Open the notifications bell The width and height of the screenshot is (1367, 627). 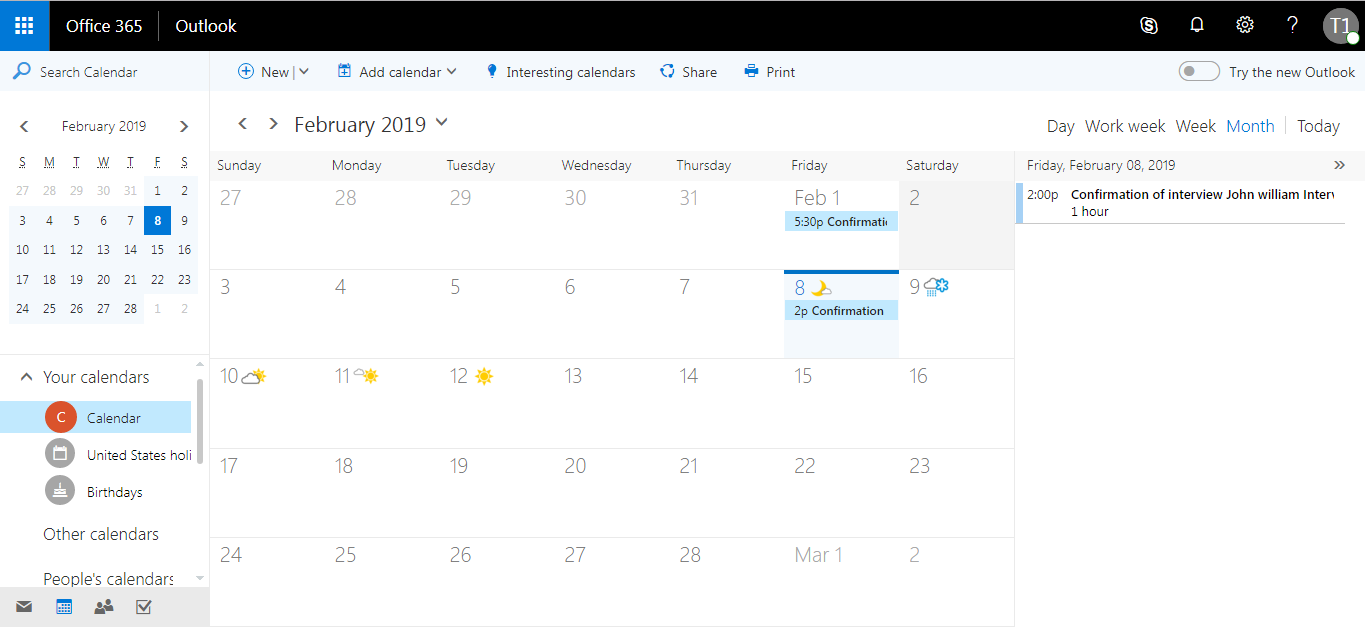1197,25
